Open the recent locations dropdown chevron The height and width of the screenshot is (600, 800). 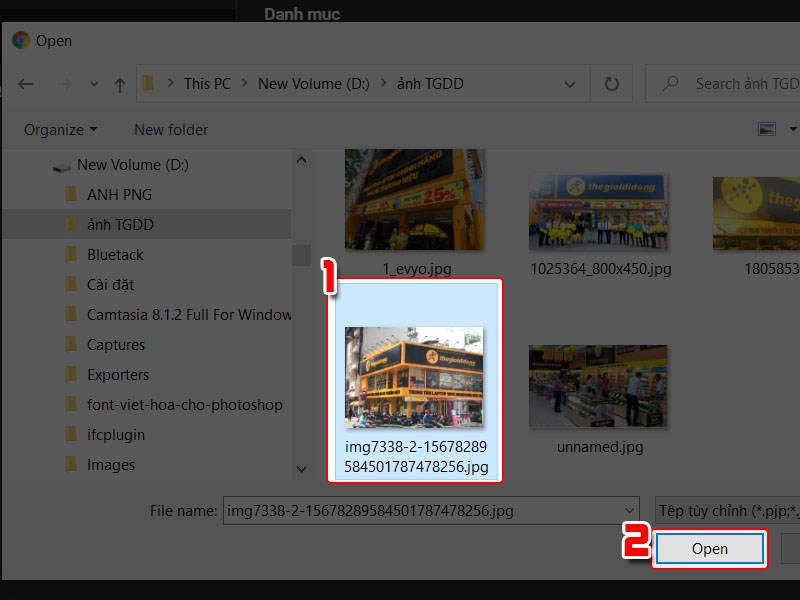click(x=94, y=84)
